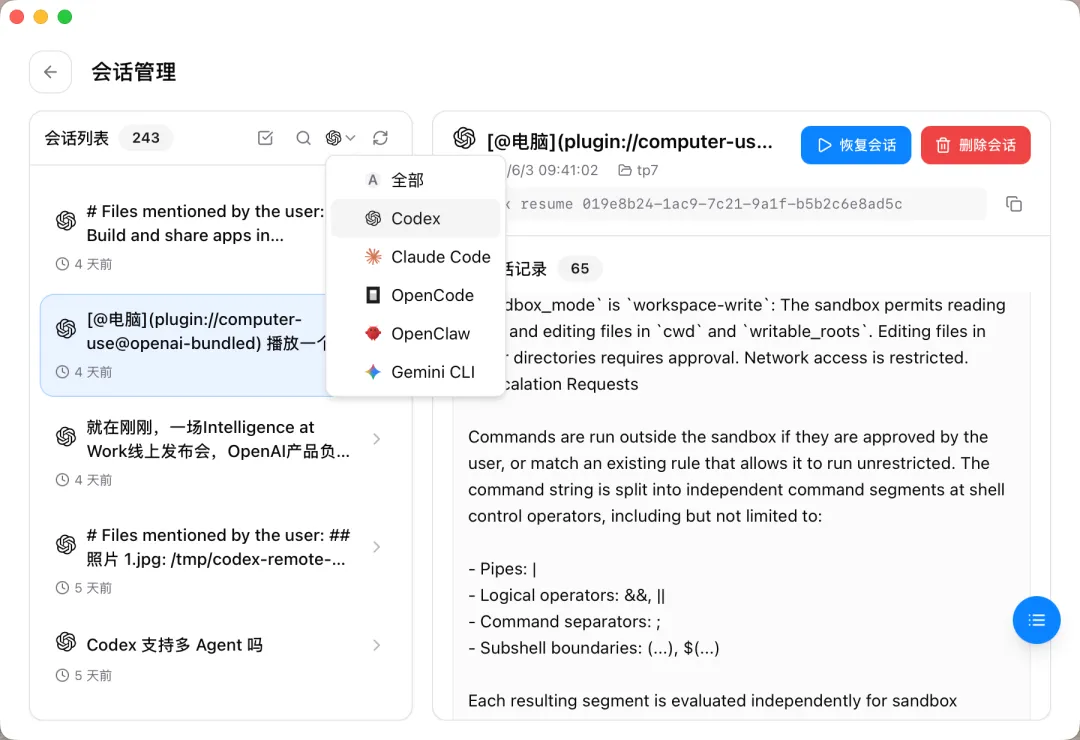
Task: Choose OpenClaw in the filter menu
Action: [x=416, y=333]
